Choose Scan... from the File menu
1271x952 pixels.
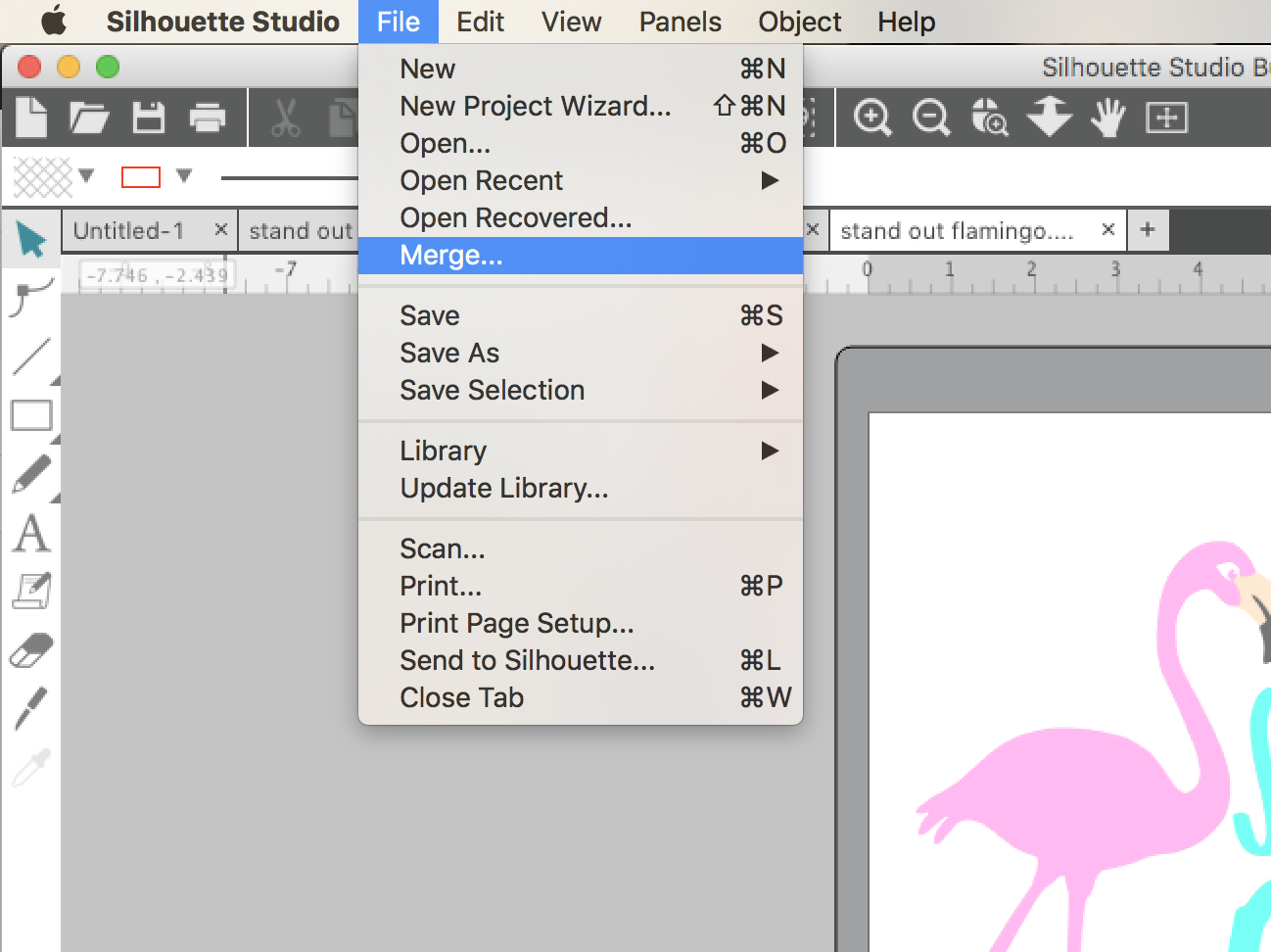[x=581, y=548]
